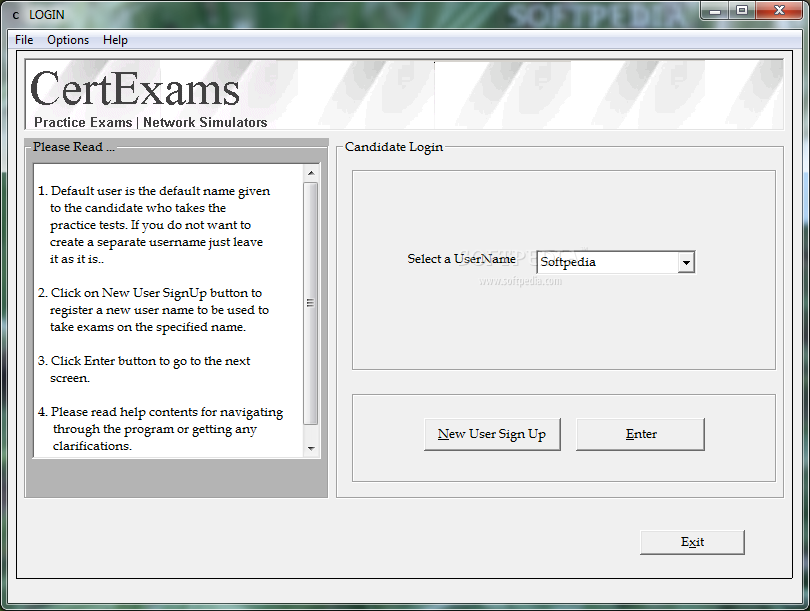Click the text 'Please read help contents for navigating'
This screenshot has width=810, height=611.
coord(167,412)
